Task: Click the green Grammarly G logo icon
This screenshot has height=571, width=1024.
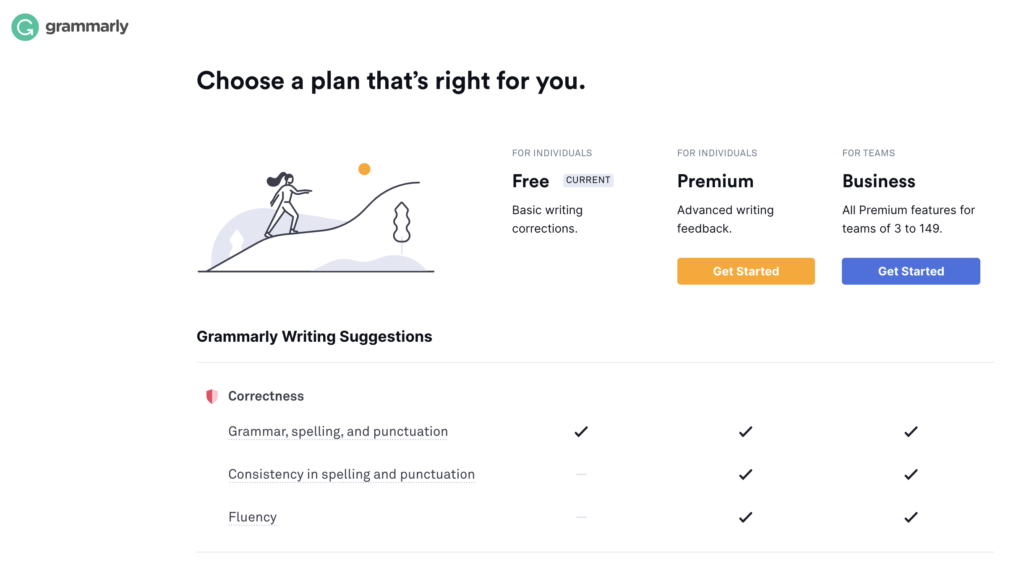Action: click(x=25, y=27)
